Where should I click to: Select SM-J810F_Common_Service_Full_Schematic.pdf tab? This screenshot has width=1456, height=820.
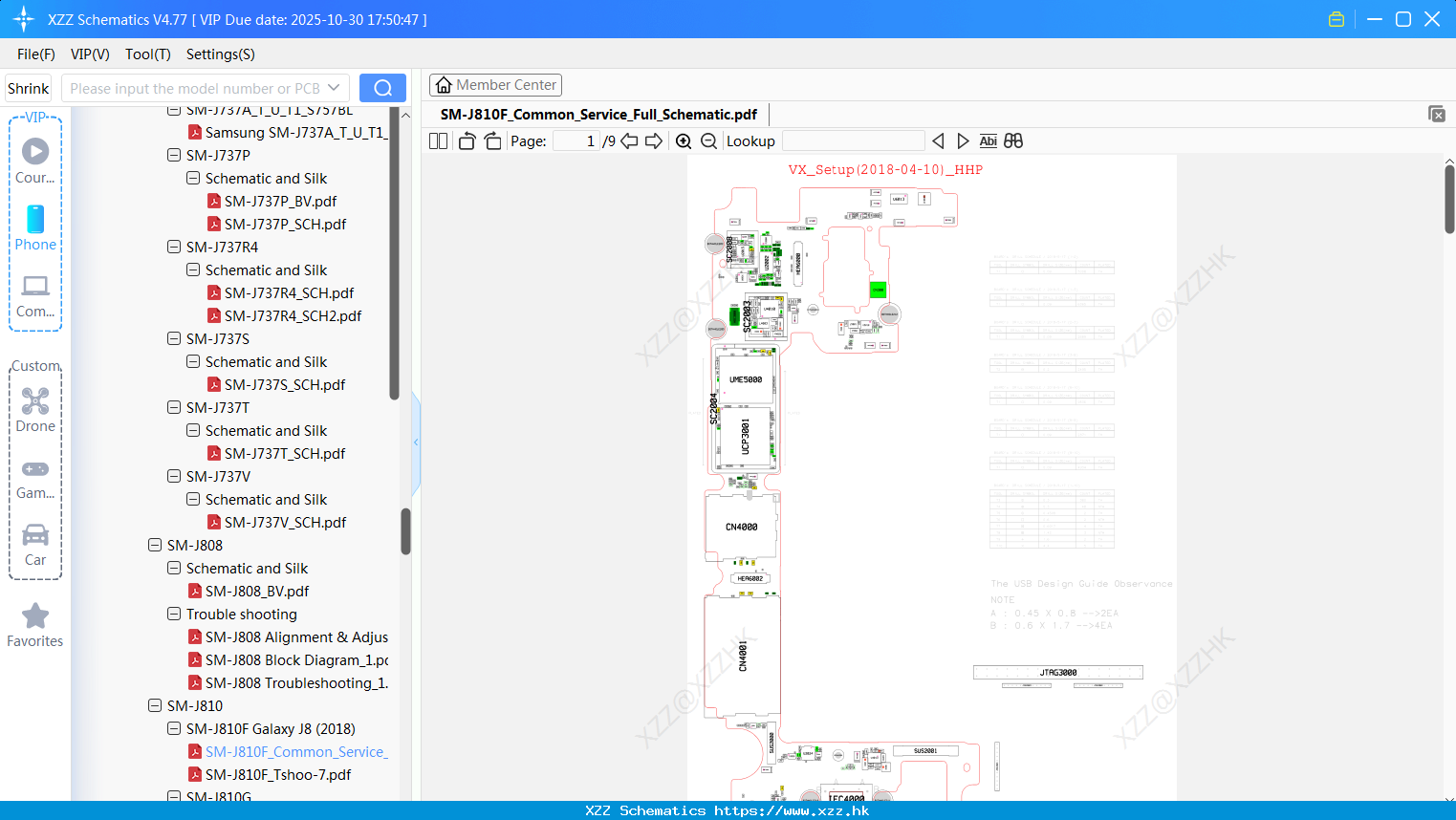[598, 115]
